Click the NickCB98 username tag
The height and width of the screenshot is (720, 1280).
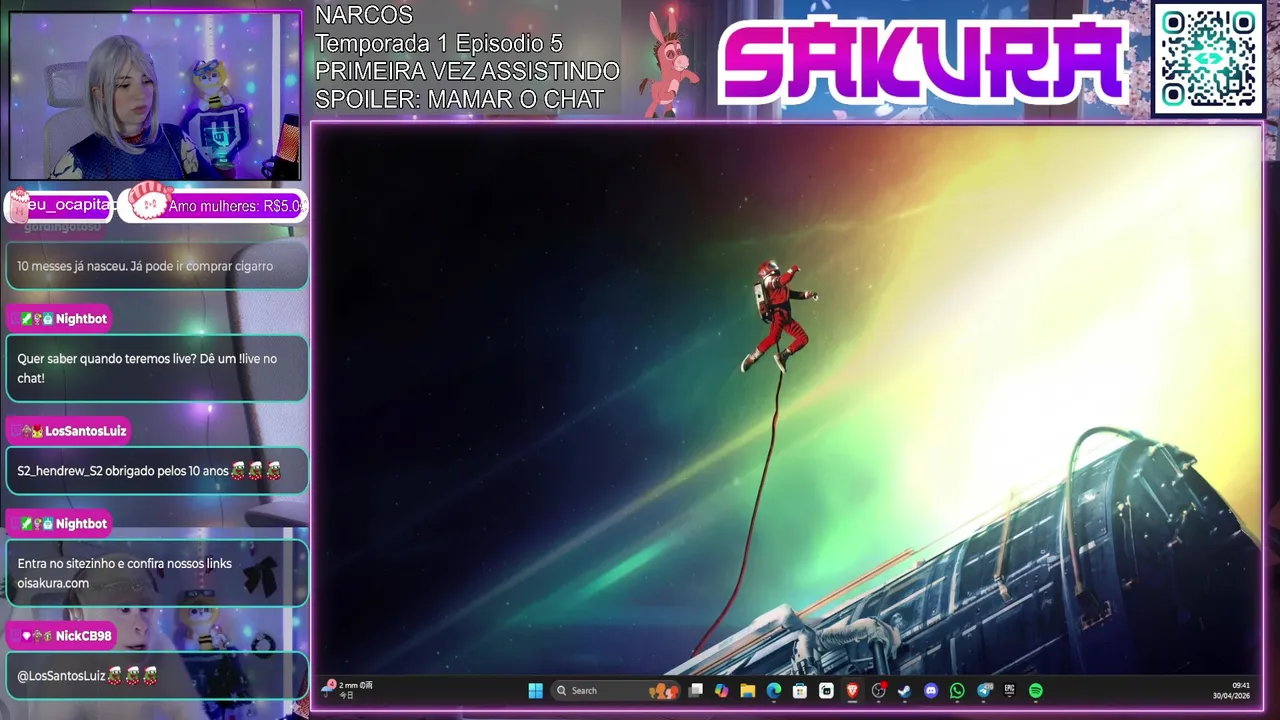click(x=62, y=636)
